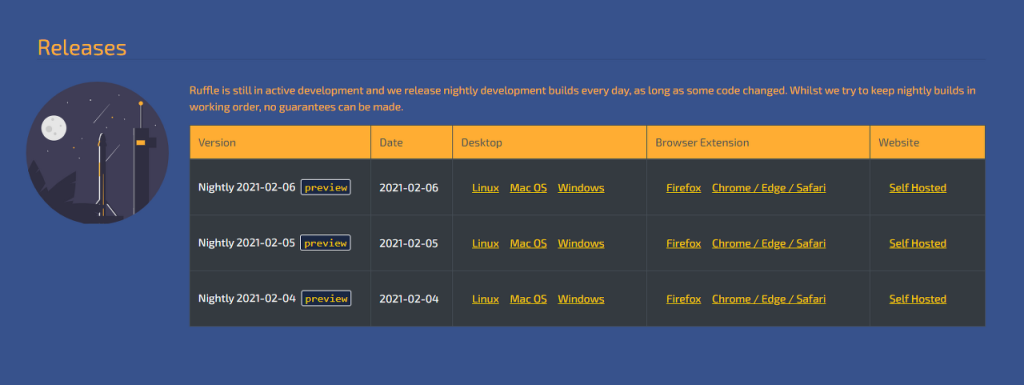Click the Desktop column header
The image size is (1024, 385).
point(549,142)
